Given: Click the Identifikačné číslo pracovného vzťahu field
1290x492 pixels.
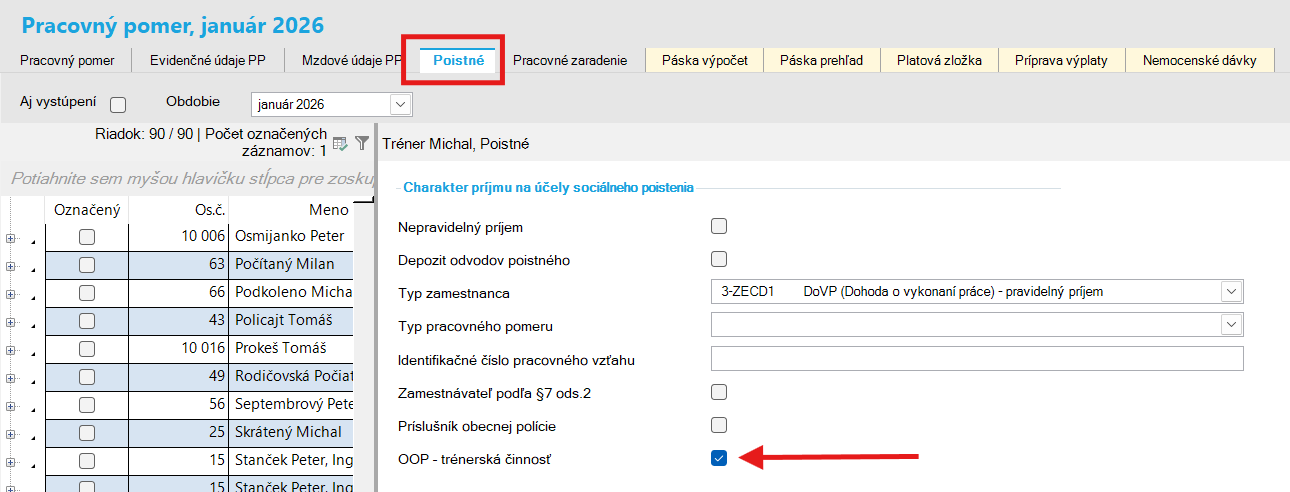Looking at the screenshot, I should pos(976,359).
